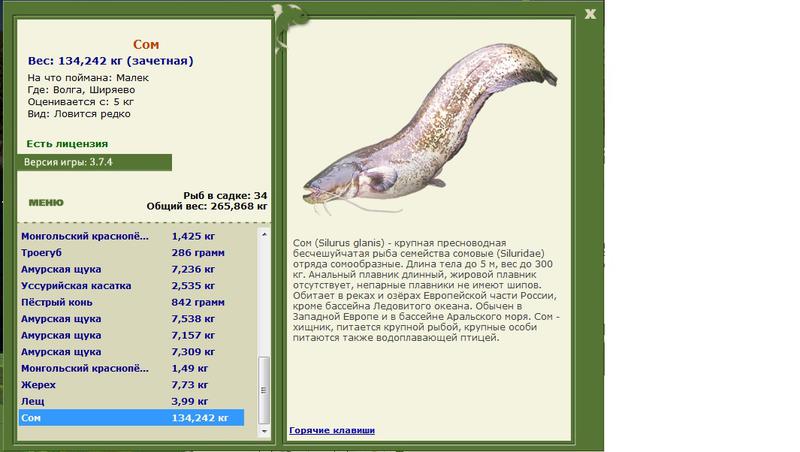This screenshot has width=800, height=452.
Task: Select Амурская щука 7,309 кг row
Action: click(x=132, y=351)
